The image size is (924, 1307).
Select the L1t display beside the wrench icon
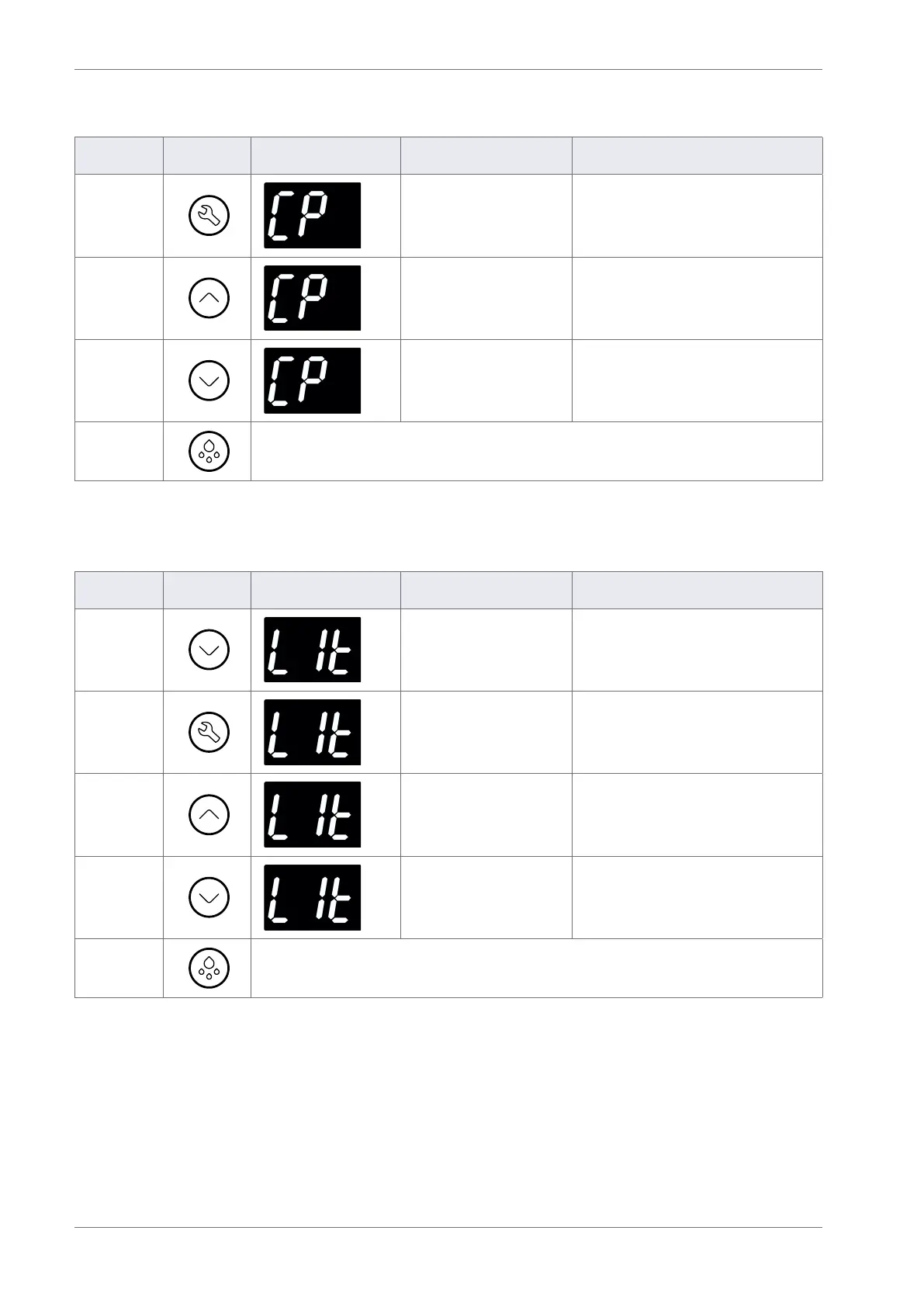312,732
